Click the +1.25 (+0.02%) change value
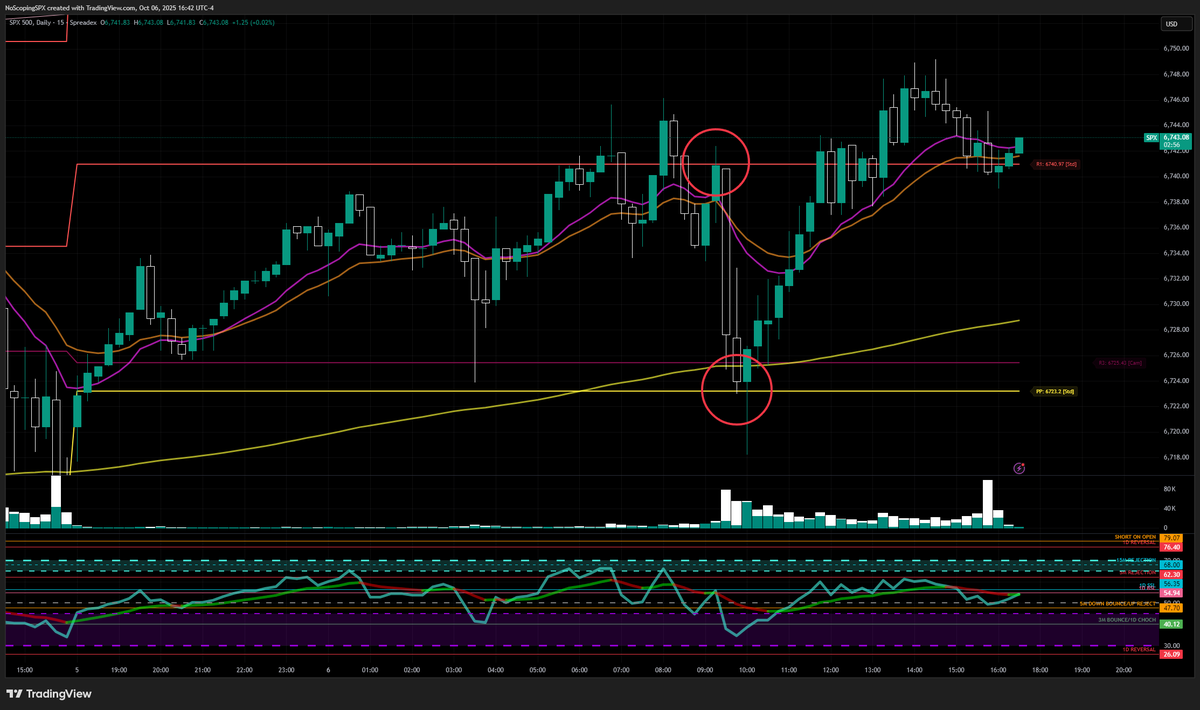This screenshot has height=710, width=1200. [x=254, y=23]
